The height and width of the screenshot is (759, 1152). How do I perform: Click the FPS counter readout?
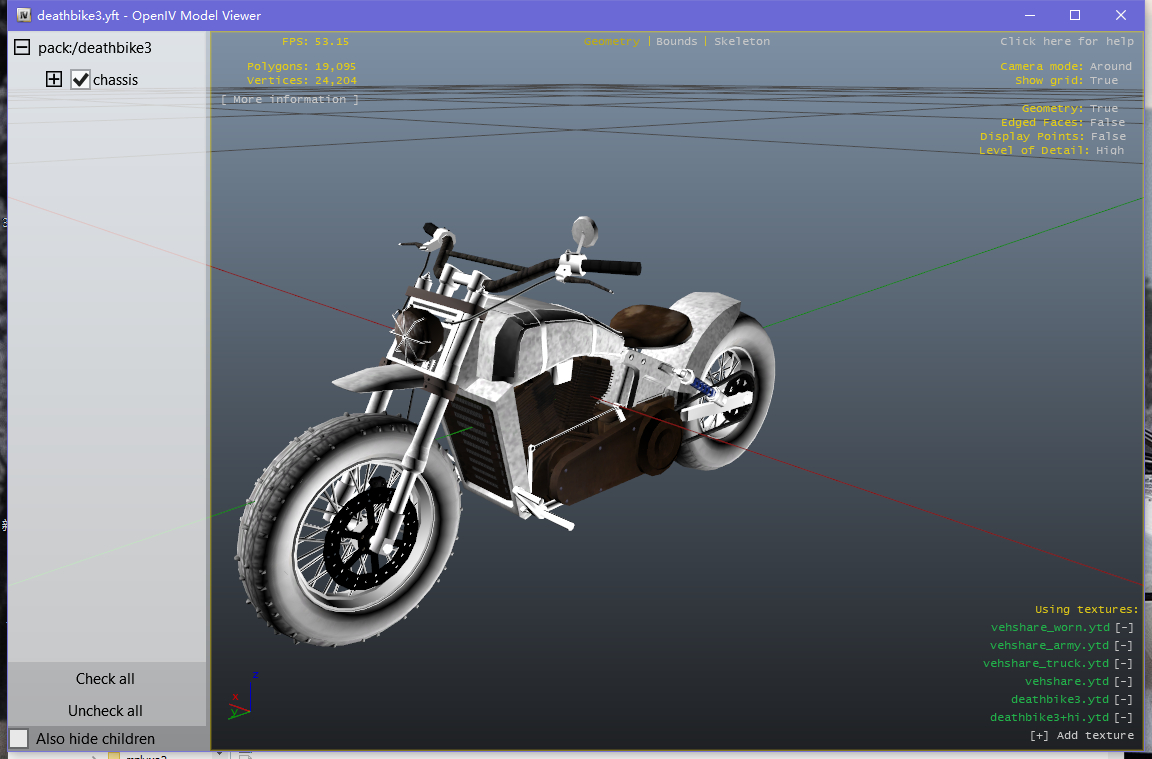pos(315,41)
